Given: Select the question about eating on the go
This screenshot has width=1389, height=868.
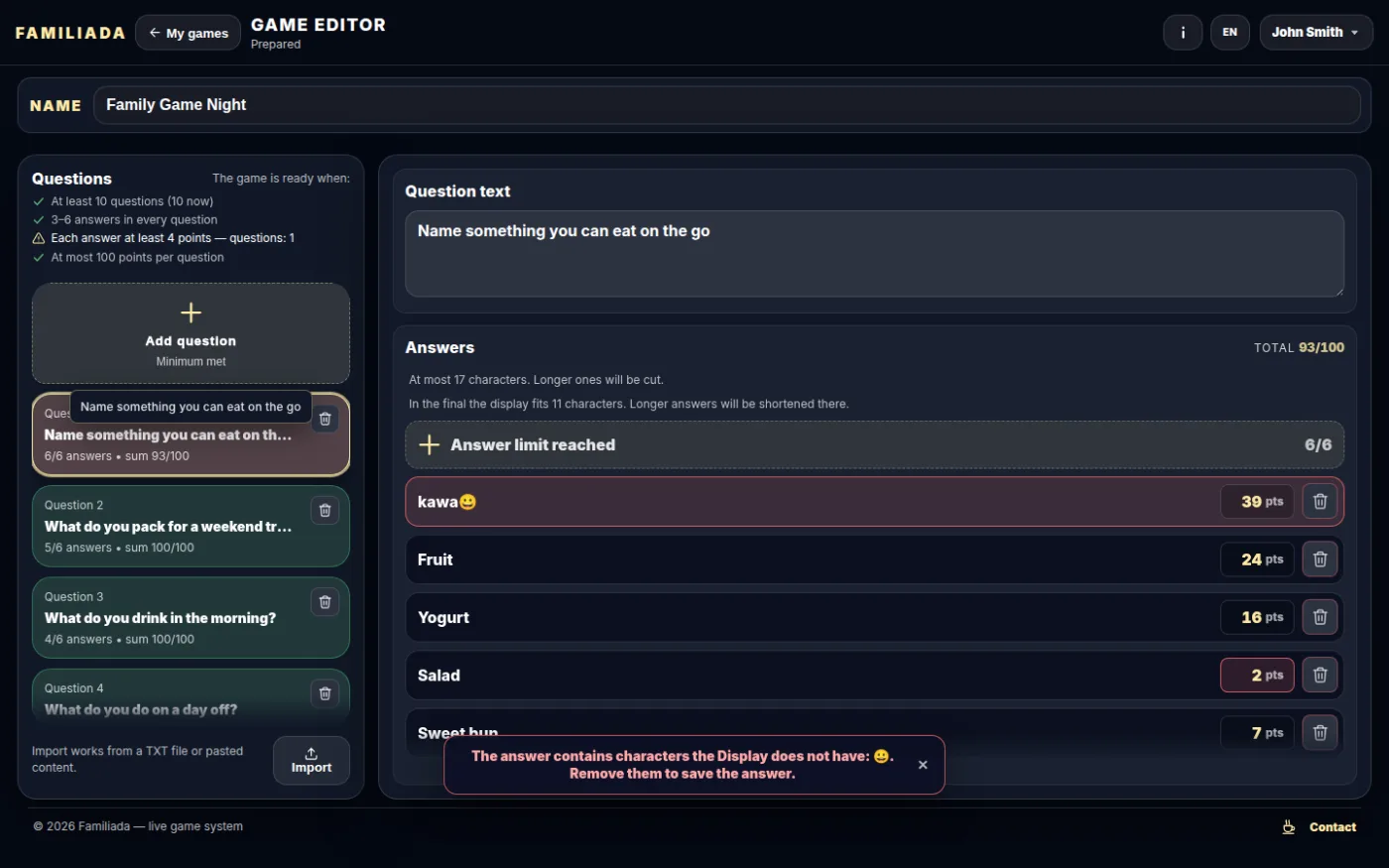Looking at the screenshot, I should click(x=190, y=434).
